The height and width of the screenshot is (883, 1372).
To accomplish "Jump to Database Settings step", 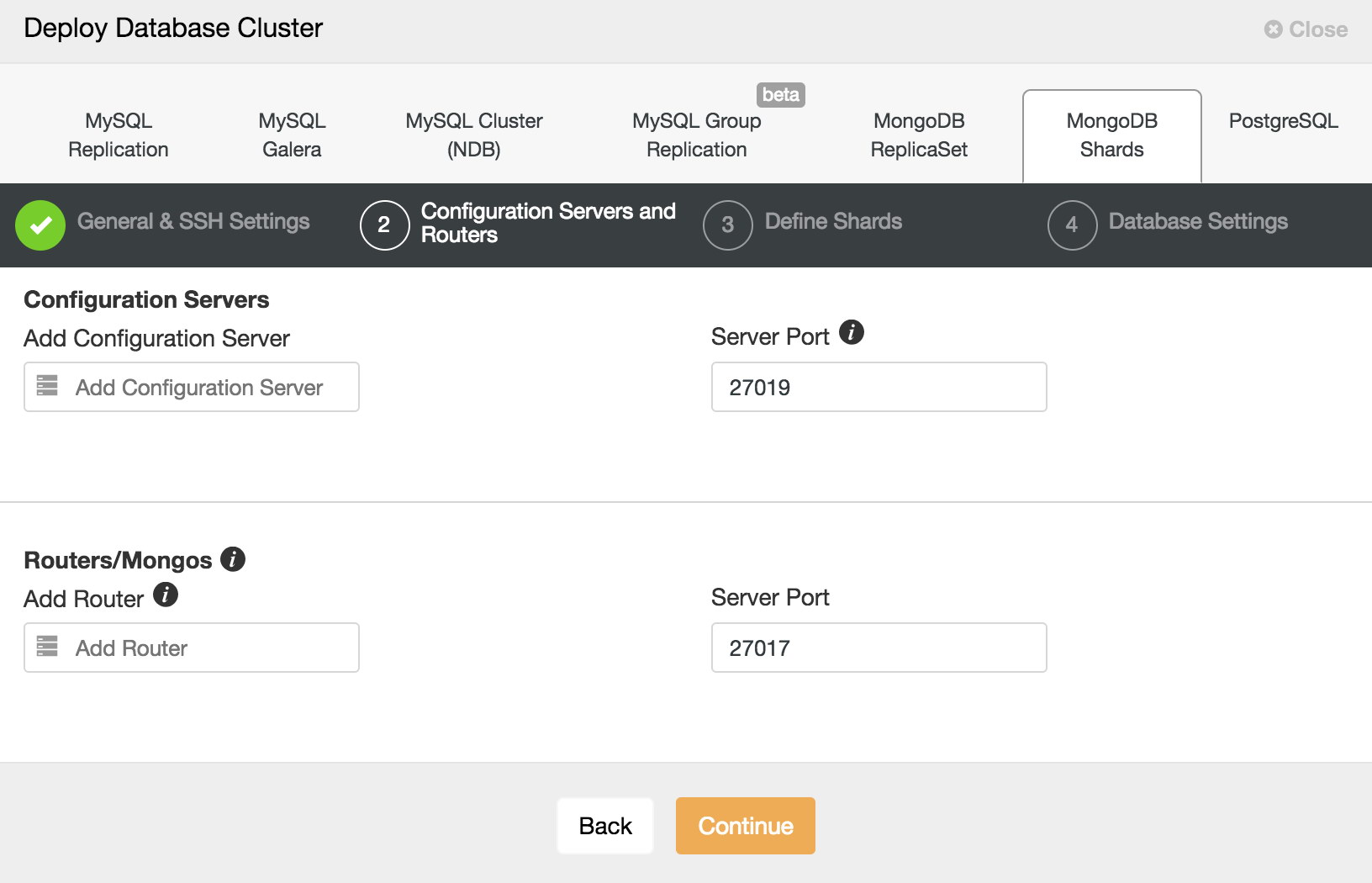I will click(x=1198, y=221).
